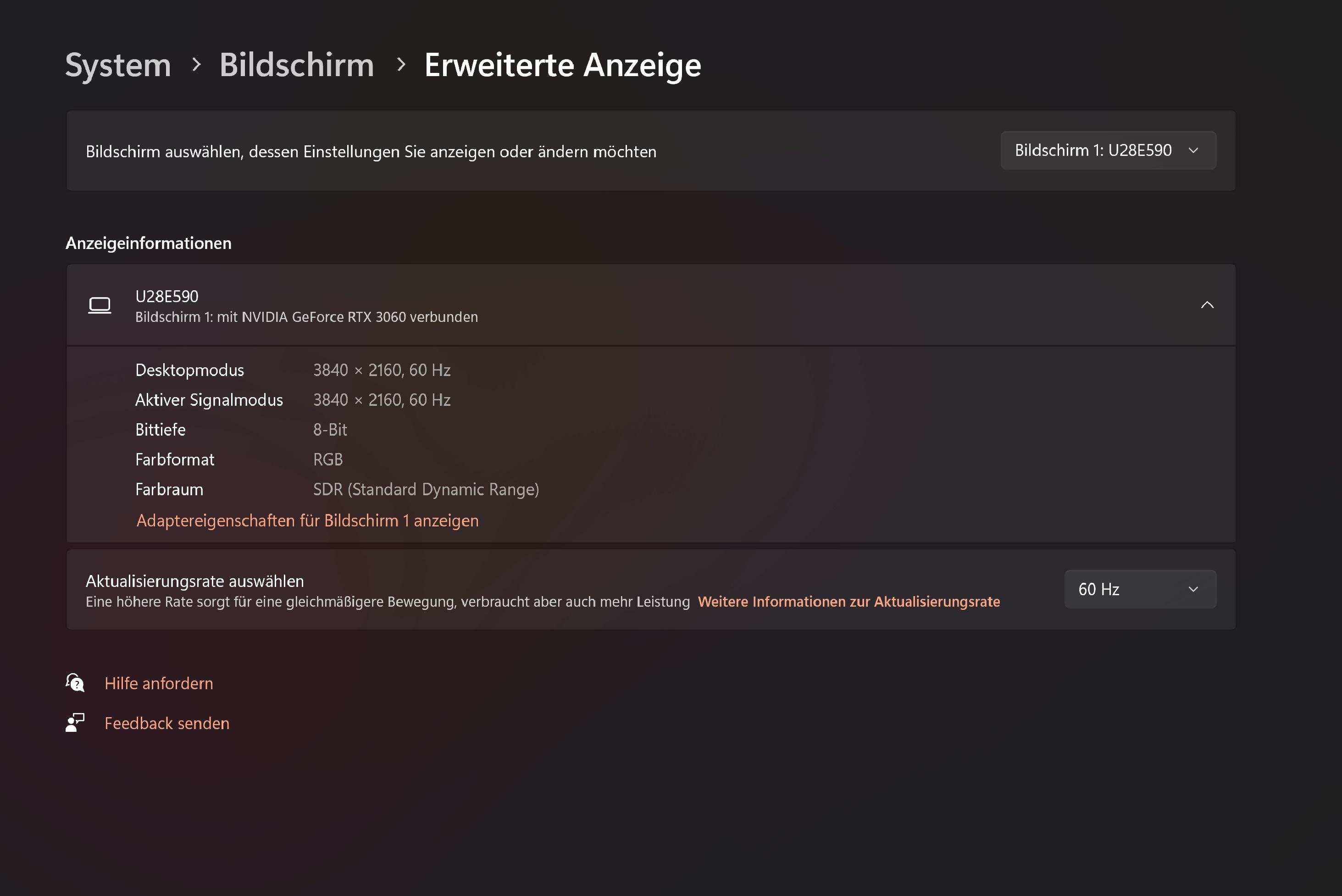Click the Anzeigeinformationen section heading
Viewport: 1342px width, 896px height.
(149, 243)
